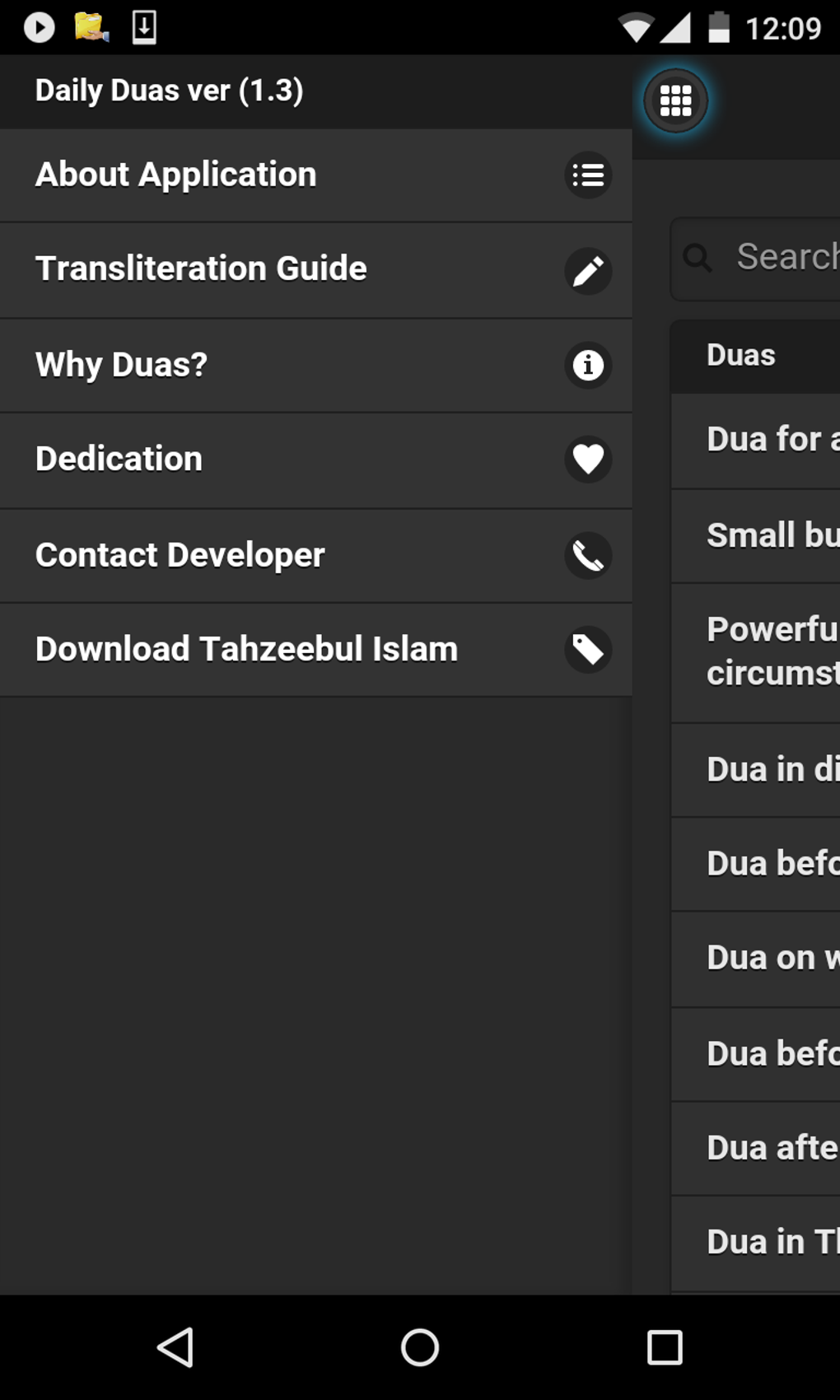Image resolution: width=840 pixels, height=1400 pixels.
Task: Select Transliteration Guide from the drawer
Action: click(x=201, y=268)
